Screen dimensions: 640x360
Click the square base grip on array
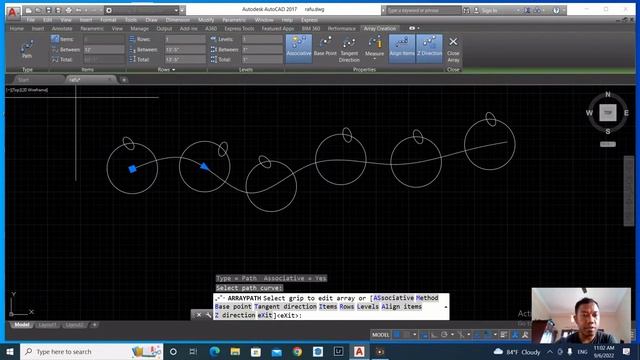pyautogui.click(x=132, y=169)
